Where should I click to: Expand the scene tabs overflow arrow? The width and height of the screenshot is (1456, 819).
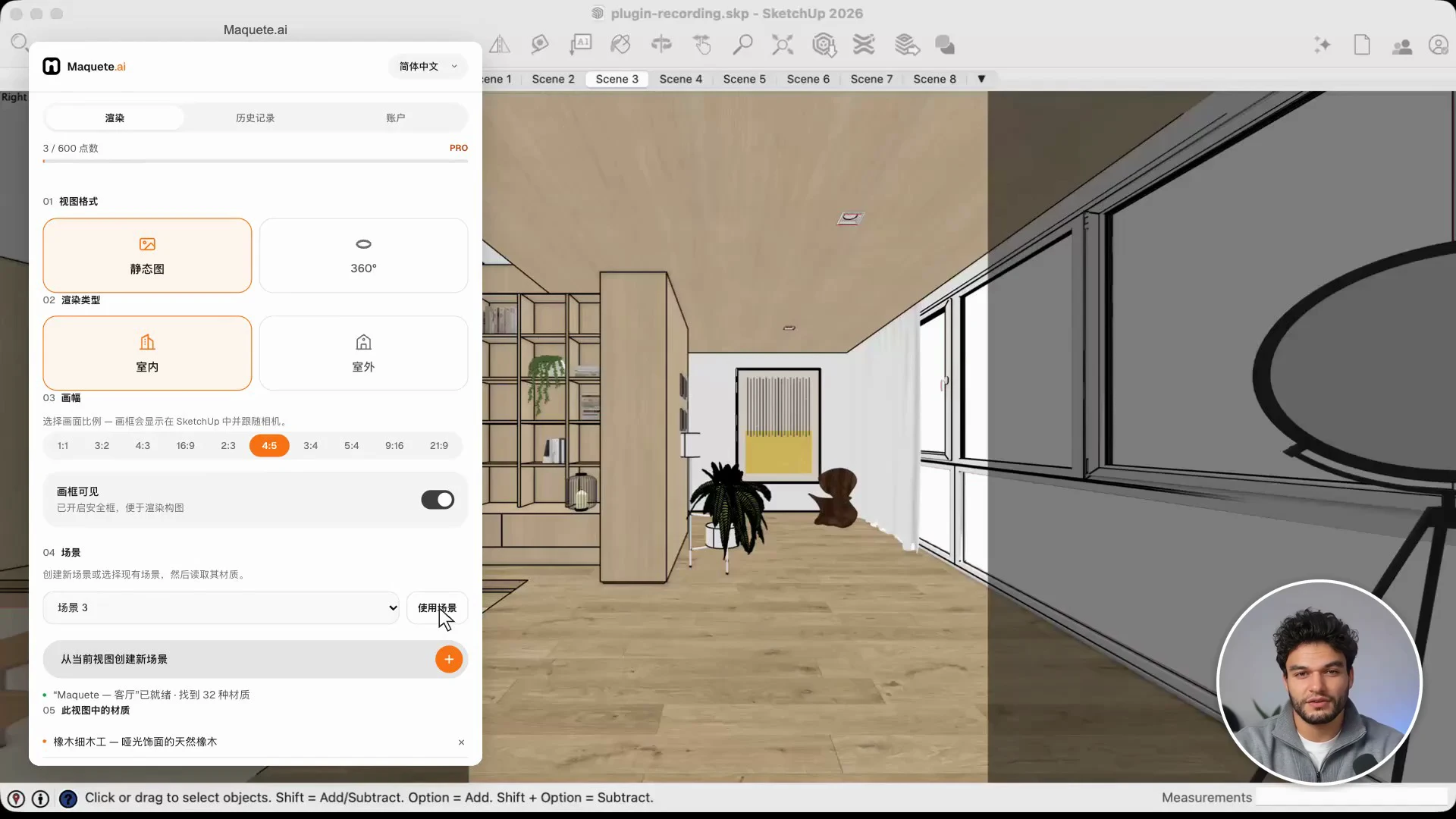tap(981, 79)
